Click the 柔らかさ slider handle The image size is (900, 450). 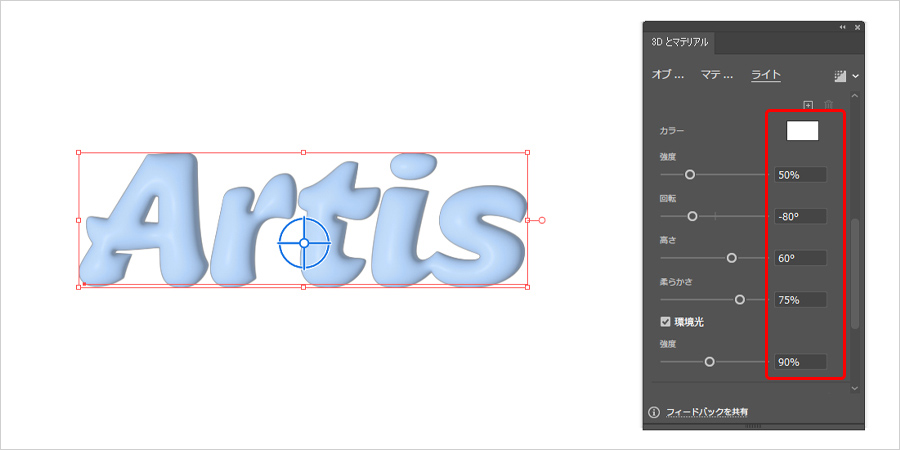pos(740,300)
